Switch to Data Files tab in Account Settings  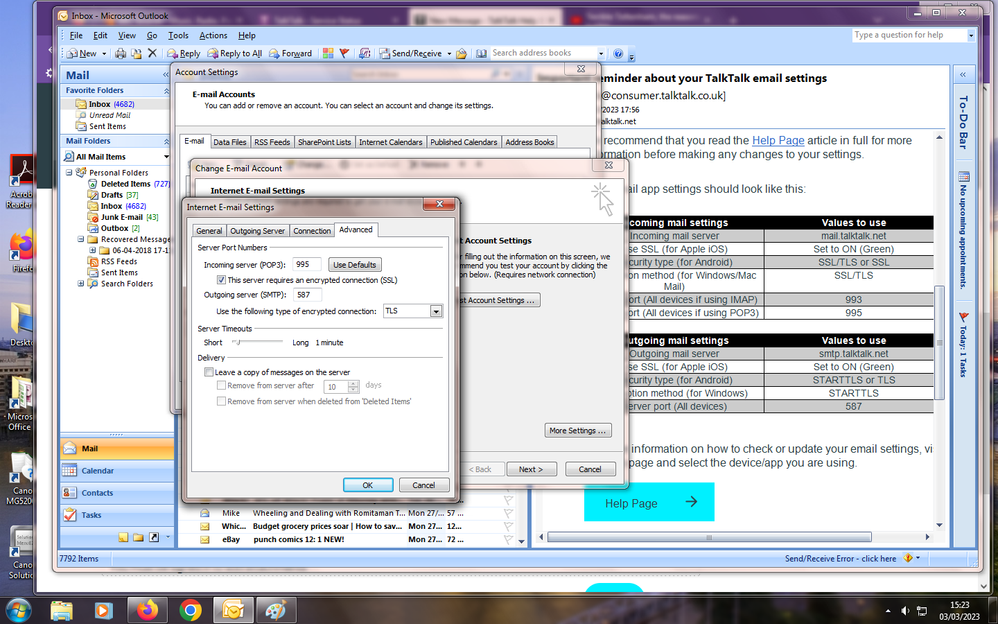[x=230, y=142]
